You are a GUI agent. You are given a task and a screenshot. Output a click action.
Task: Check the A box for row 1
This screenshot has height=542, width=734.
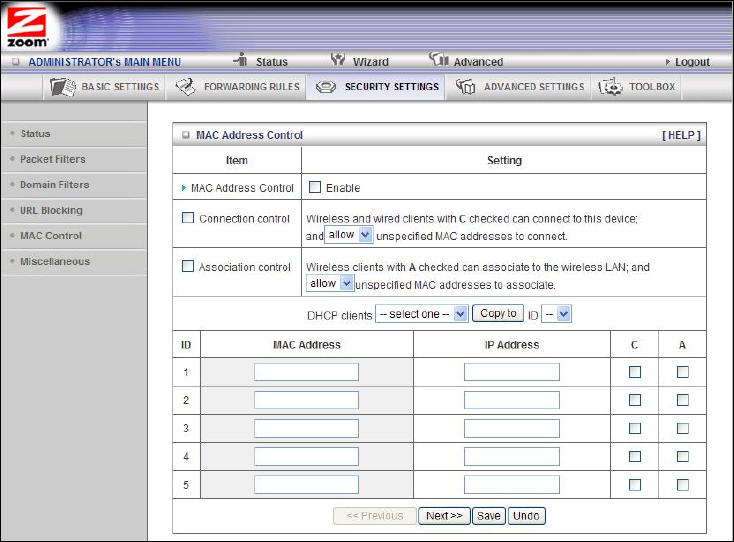click(x=683, y=372)
